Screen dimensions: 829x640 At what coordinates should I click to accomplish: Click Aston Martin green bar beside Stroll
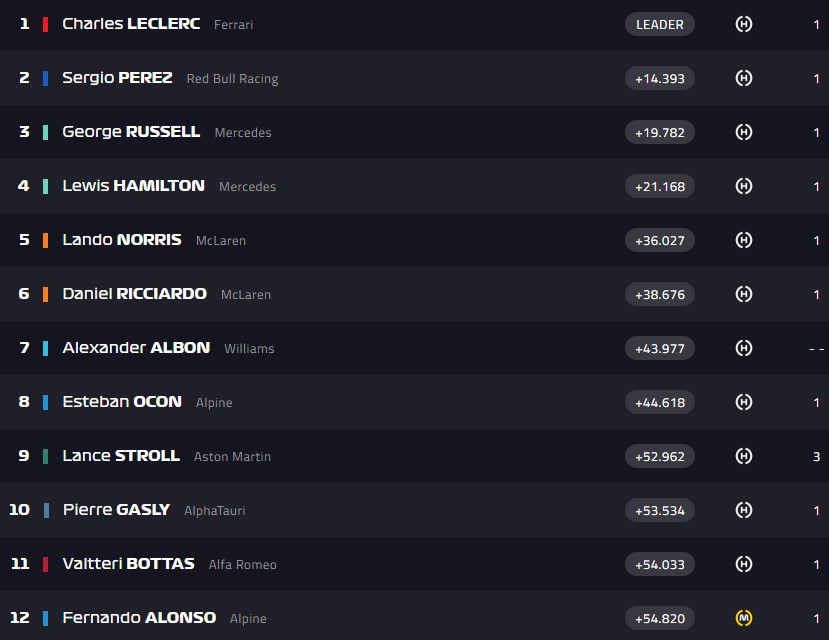click(x=45, y=456)
